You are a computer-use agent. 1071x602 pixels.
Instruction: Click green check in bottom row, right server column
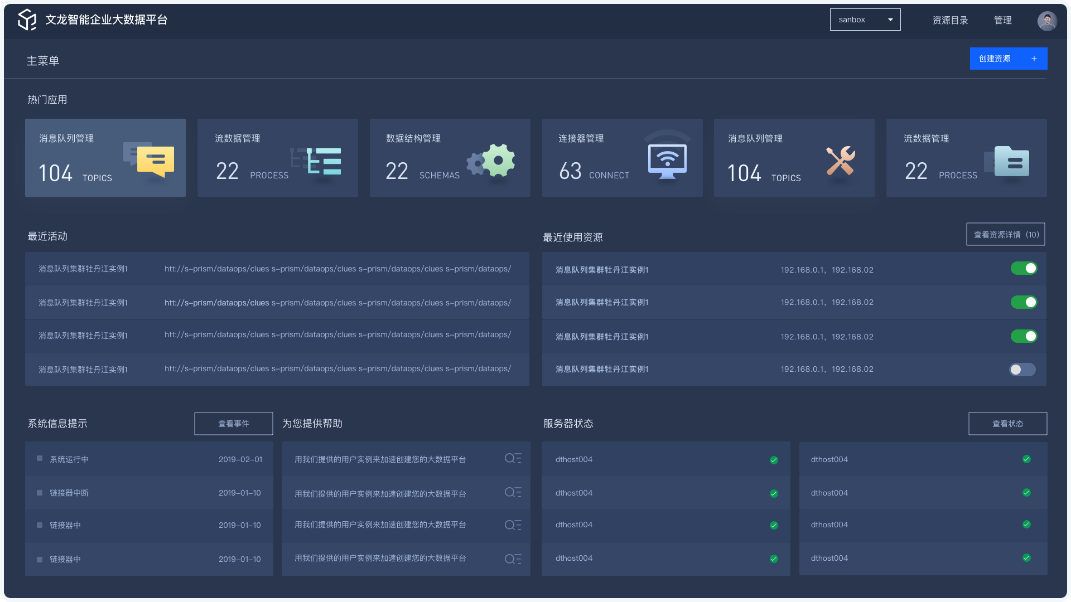[1027, 558]
